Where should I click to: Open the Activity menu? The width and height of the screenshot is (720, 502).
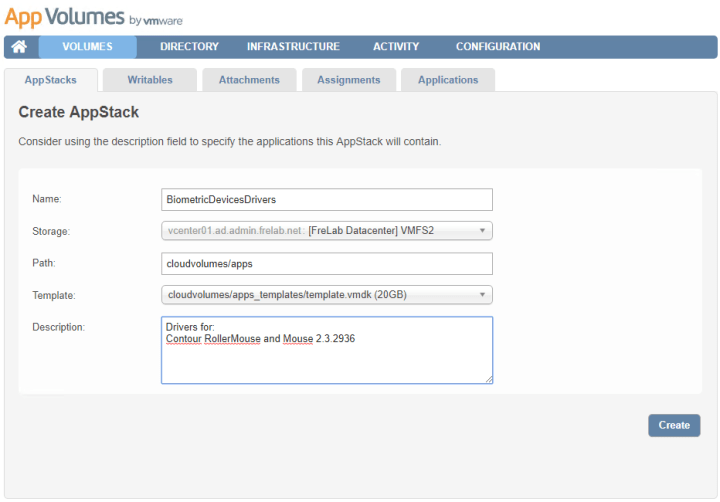pyautogui.click(x=396, y=47)
